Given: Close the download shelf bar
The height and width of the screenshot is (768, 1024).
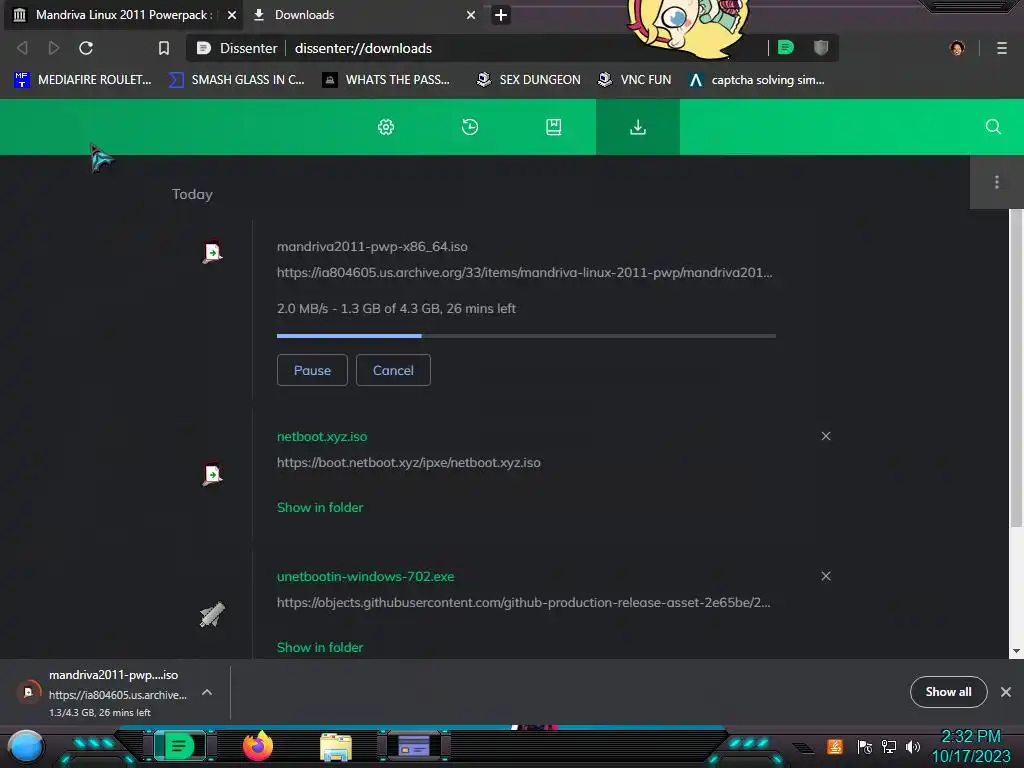Looking at the screenshot, I should pyautogui.click(x=1006, y=692).
